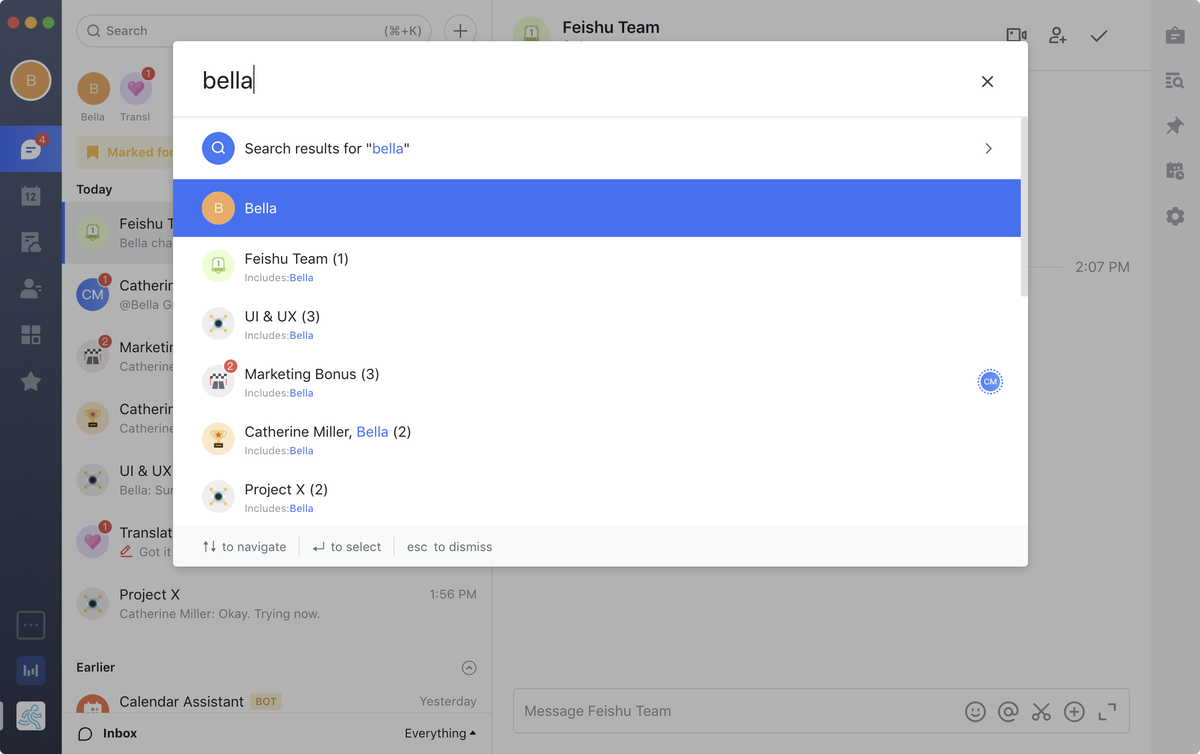Open the More options ellipsis in sidebar
Screen dimensions: 1200x754
tap(31, 625)
